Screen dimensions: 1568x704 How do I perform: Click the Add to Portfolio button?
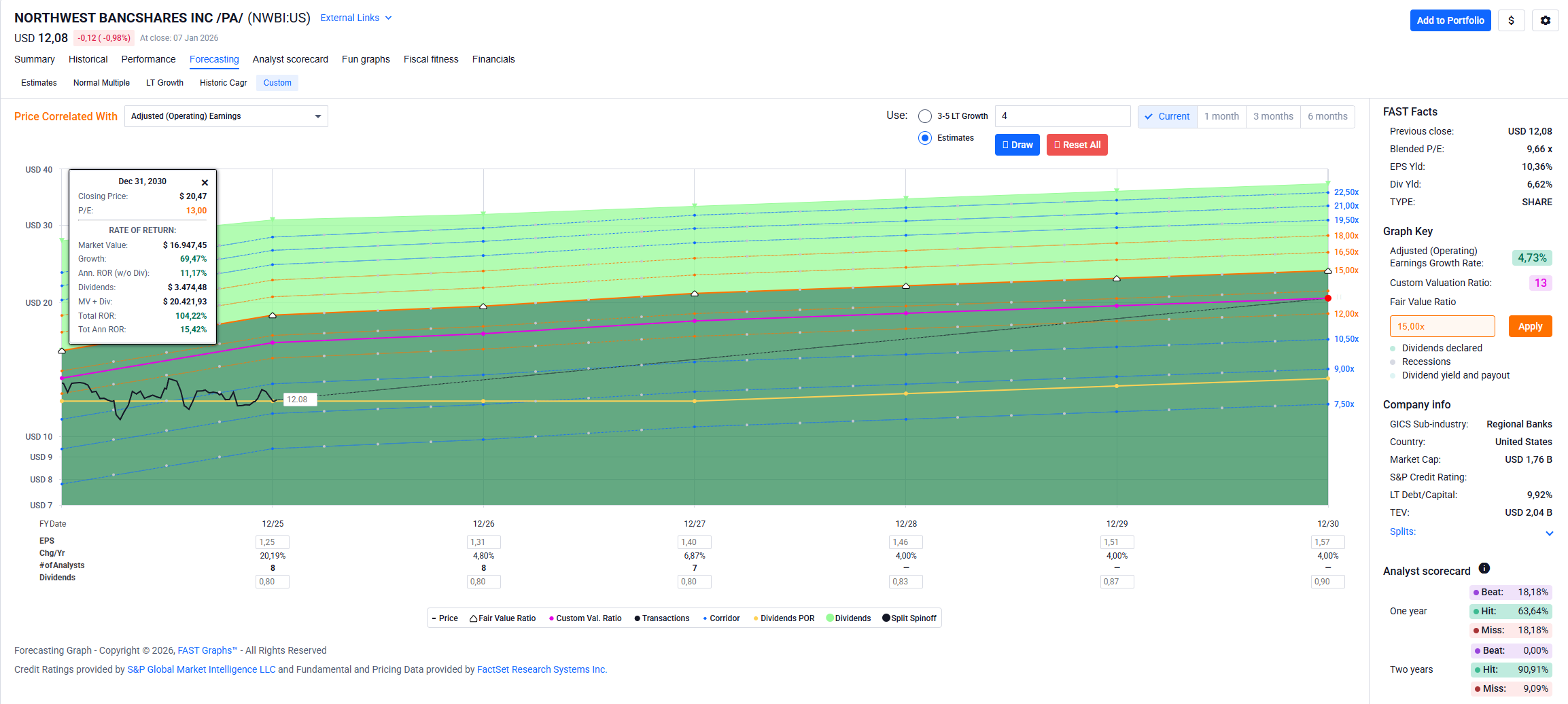coord(1450,20)
